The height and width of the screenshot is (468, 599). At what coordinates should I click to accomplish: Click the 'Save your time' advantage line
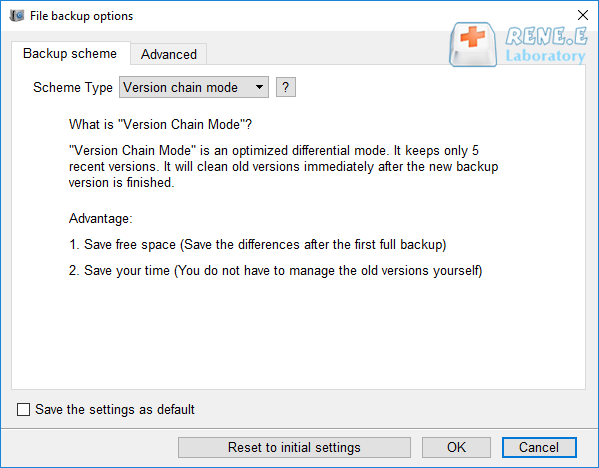275,270
